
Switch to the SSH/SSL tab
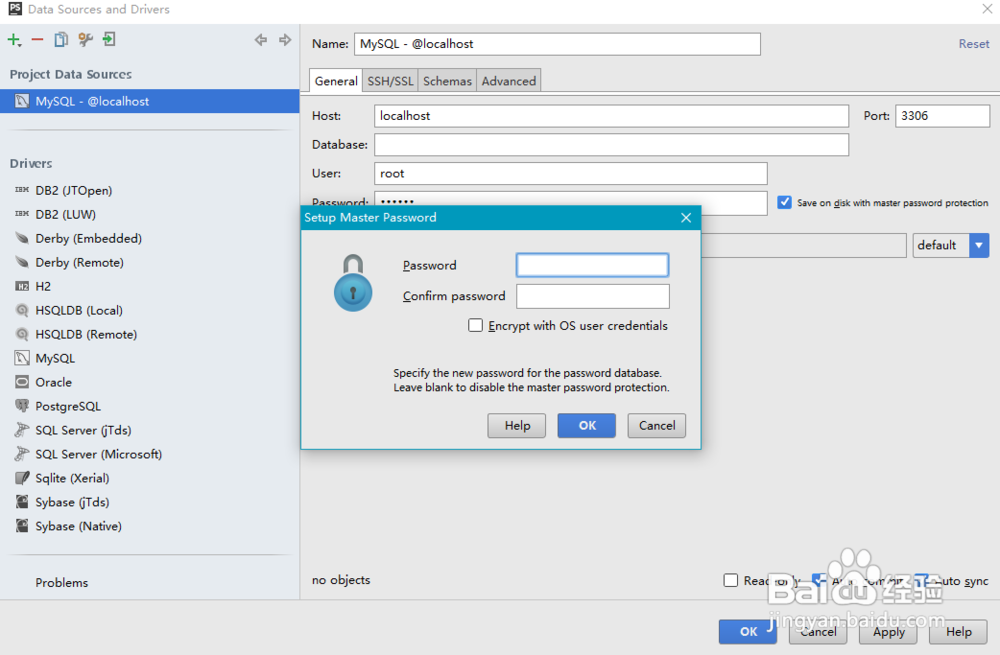tap(390, 81)
